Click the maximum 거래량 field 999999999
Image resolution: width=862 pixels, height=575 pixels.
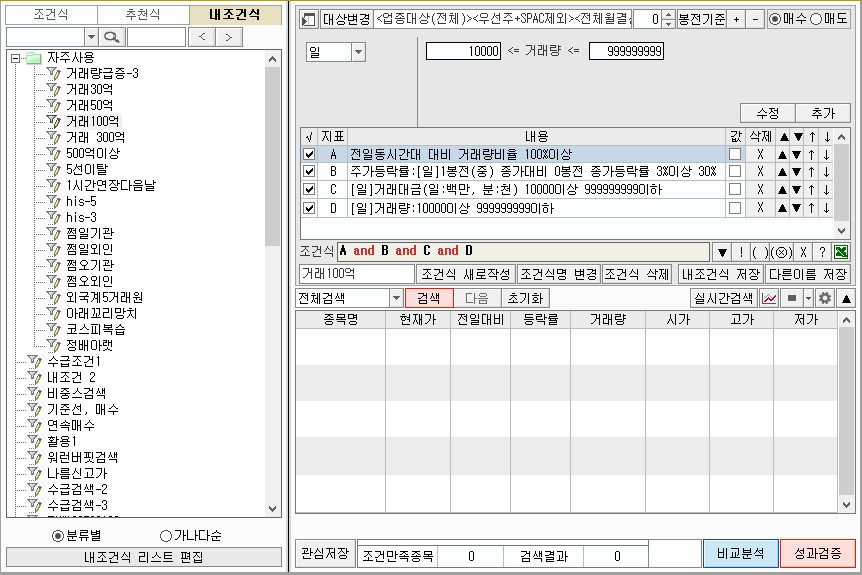(626, 51)
